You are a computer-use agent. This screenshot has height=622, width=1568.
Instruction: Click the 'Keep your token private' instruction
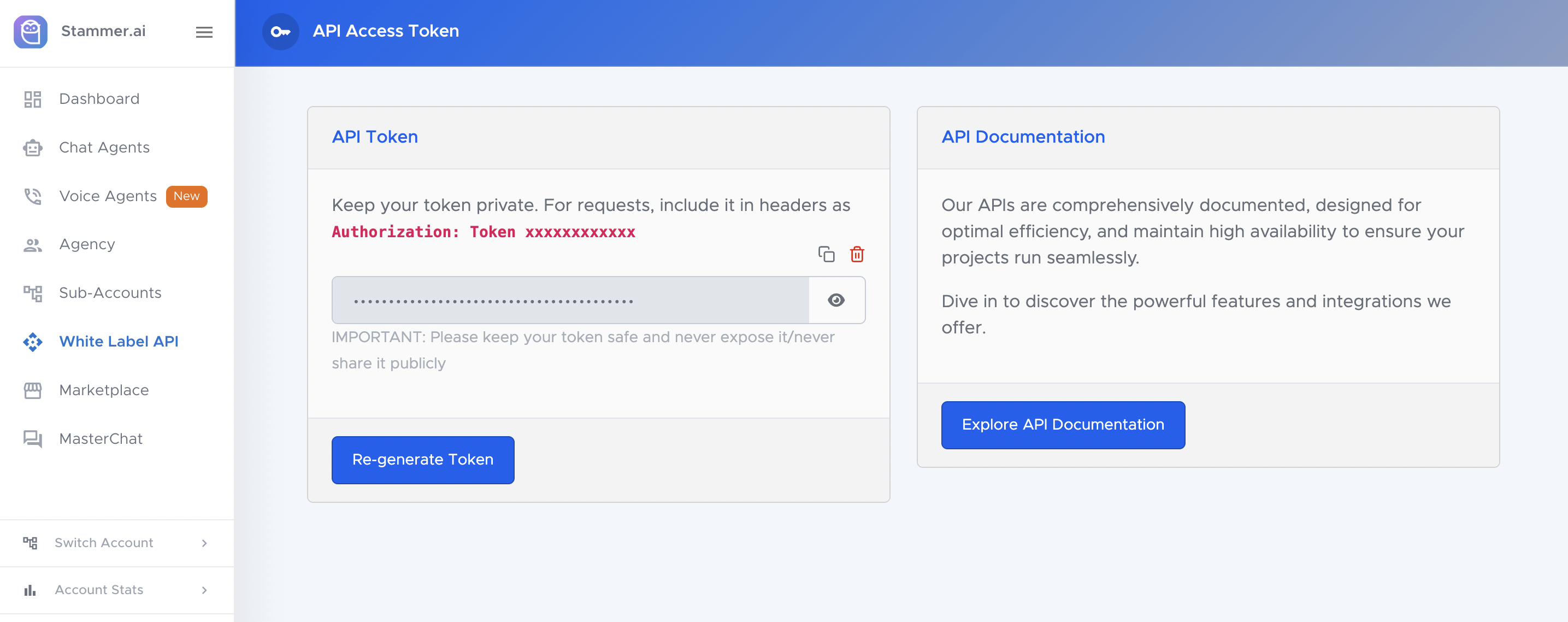point(591,206)
